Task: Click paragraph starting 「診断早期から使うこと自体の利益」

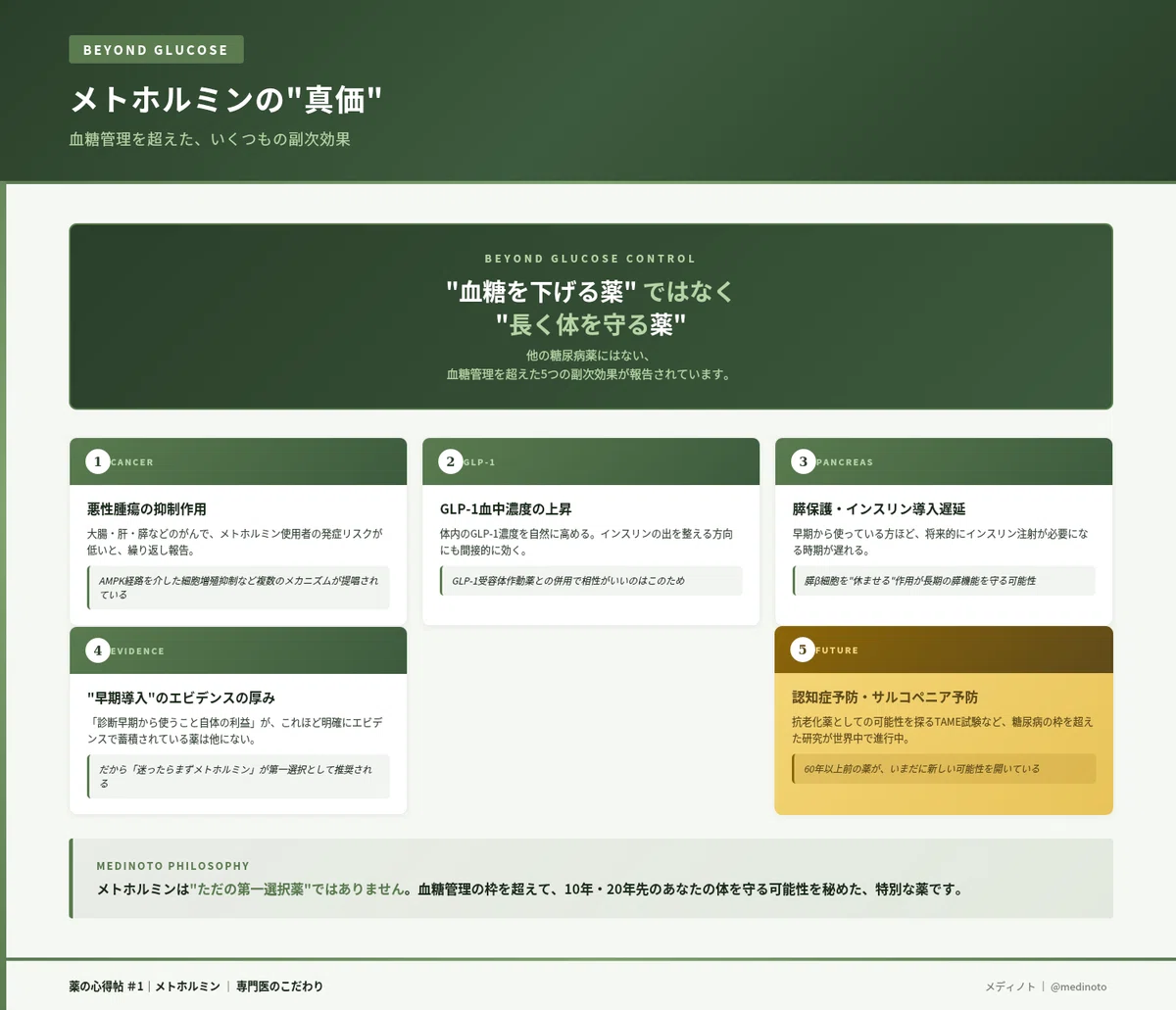Action: click(235, 731)
